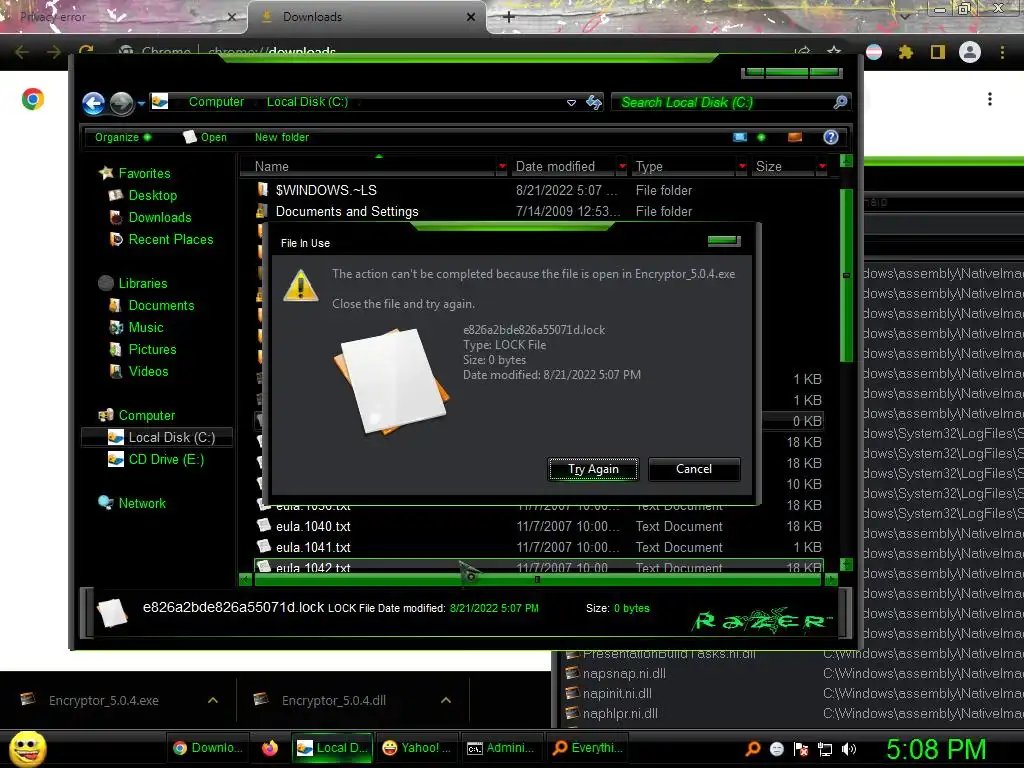Expand Encryptor_5.0.4.dll download options

[446, 700]
